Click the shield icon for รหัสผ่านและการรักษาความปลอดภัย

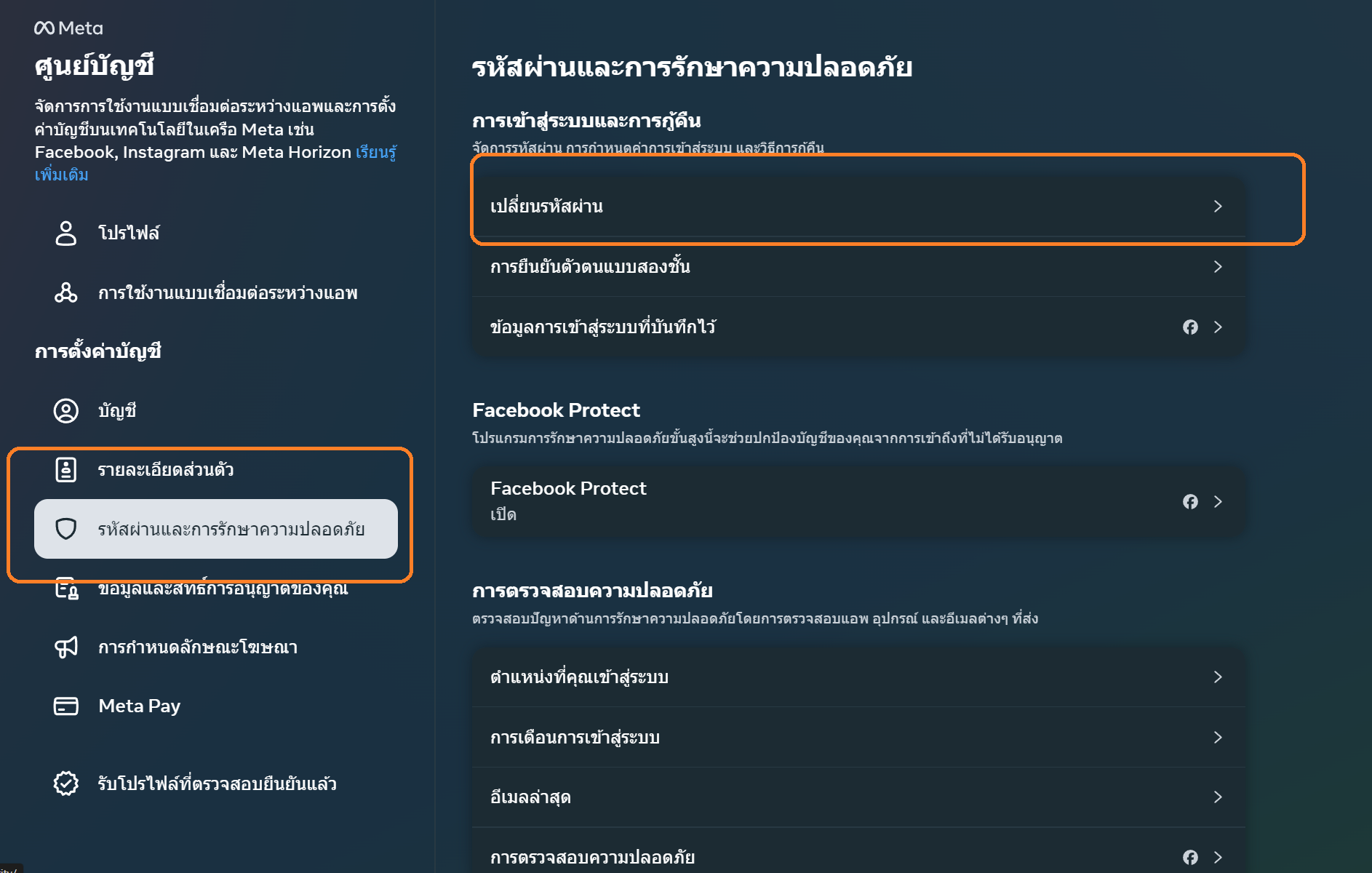coord(66,529)
